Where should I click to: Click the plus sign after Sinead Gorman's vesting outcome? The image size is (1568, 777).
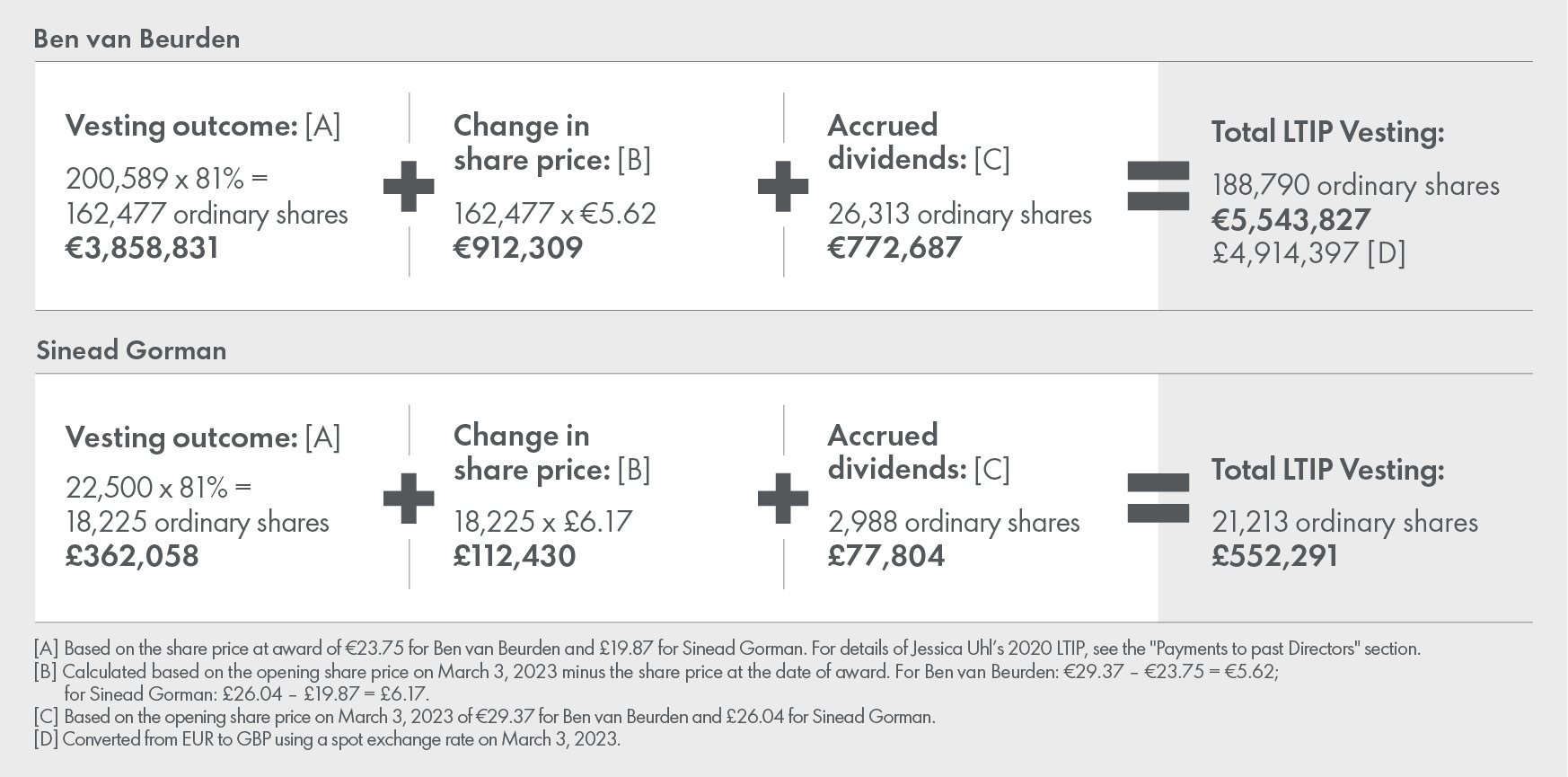(x=409, y=498)
